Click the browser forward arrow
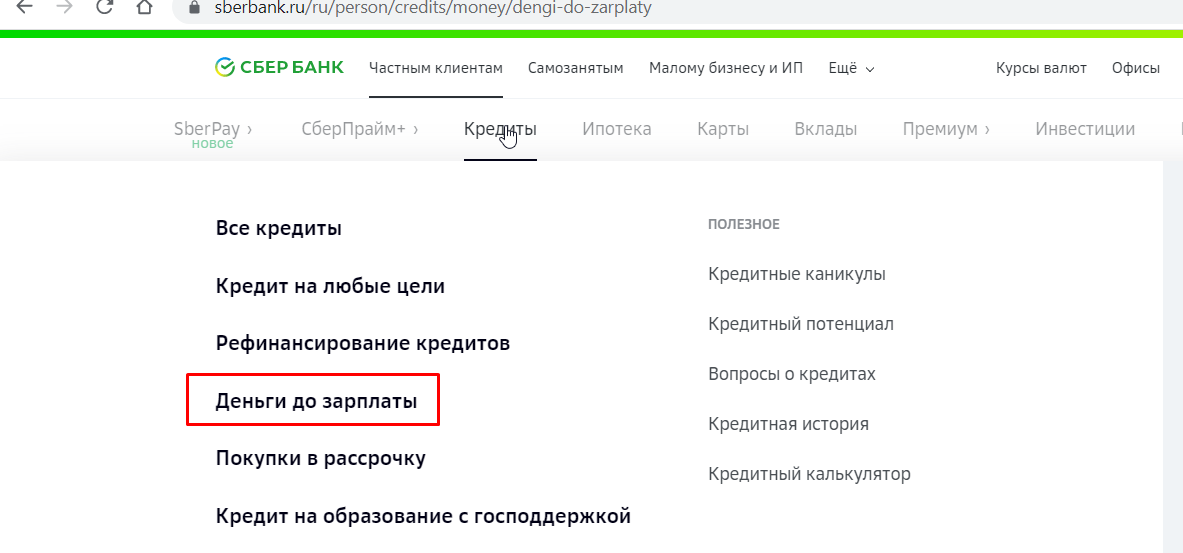This screenshot has height=553, width=1183. 64,8
